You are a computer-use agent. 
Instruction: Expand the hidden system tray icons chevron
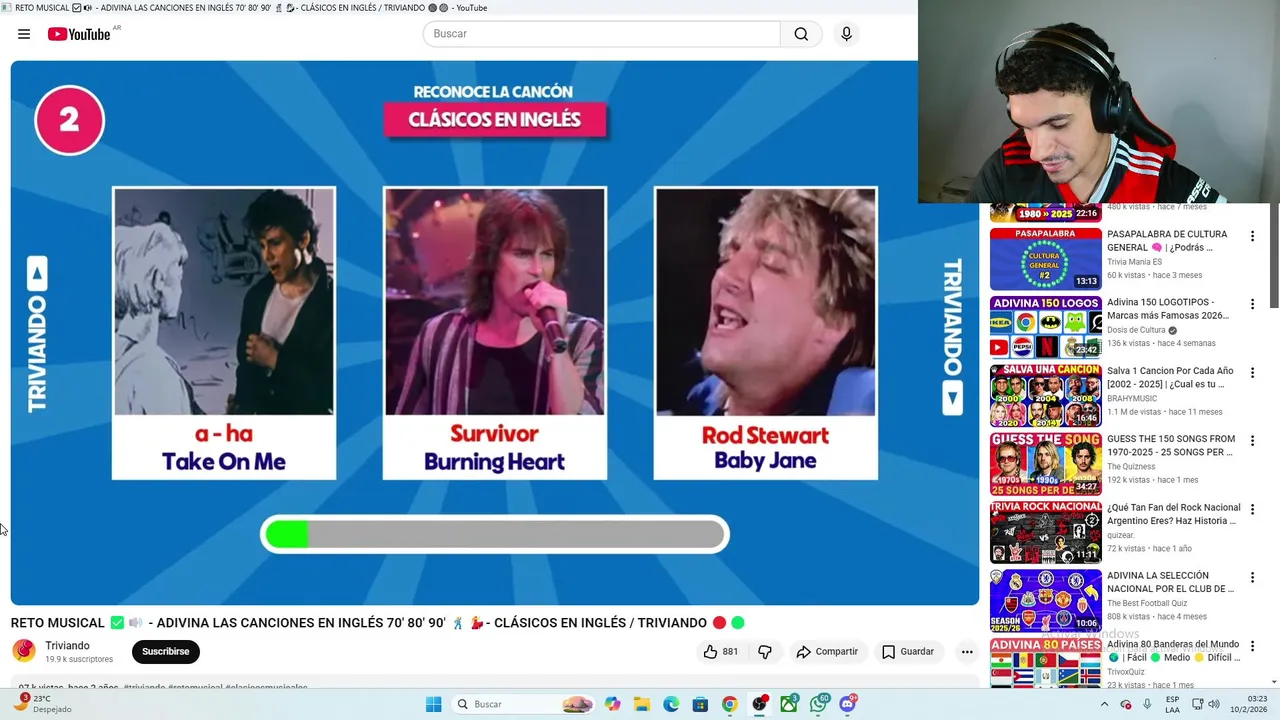1104,704
